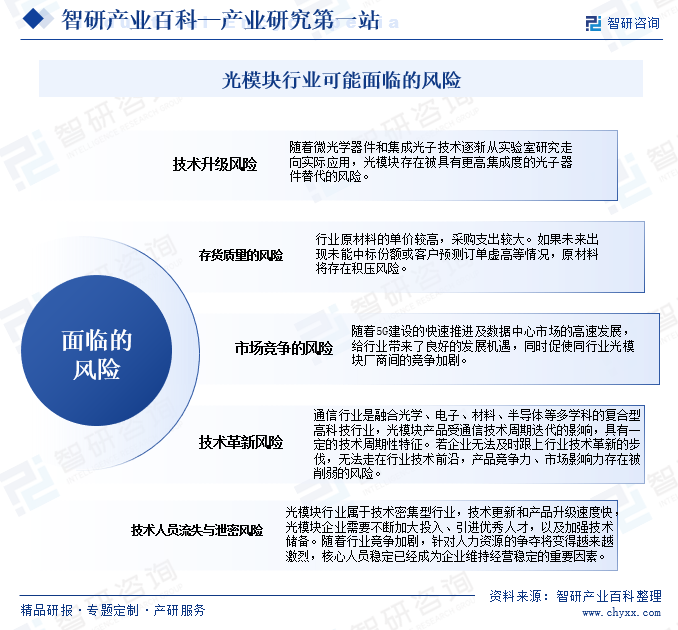Click the blue circle labeled 面临的风险

coord(96,350)
